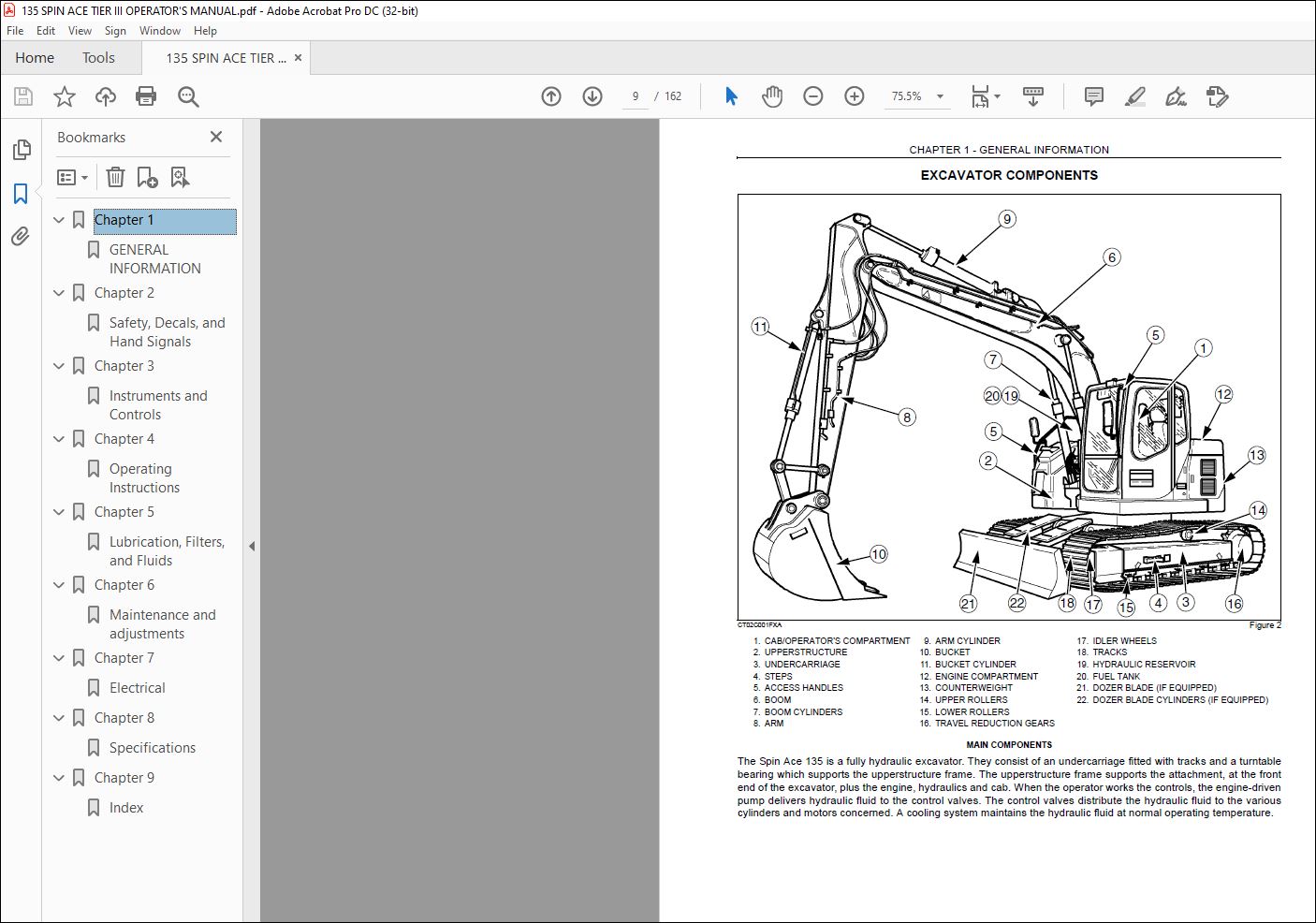
Task: Open the stamp/send for review tool
Action: (x=1217, y=96)
